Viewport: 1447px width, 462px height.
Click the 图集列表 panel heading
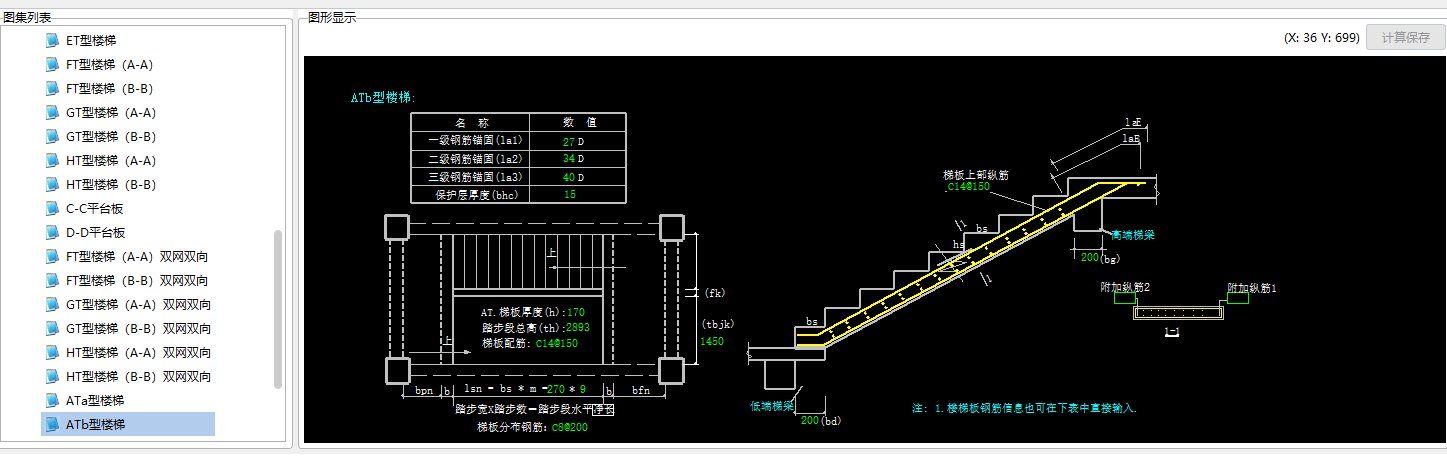27,17
